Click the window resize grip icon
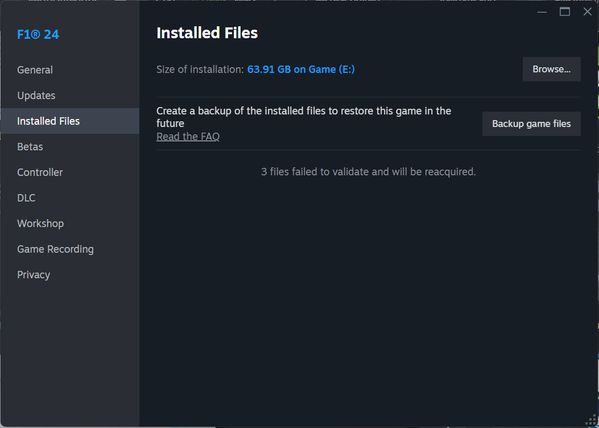The width and height of the screenshot is (599, 428). (x=591, y=421)
